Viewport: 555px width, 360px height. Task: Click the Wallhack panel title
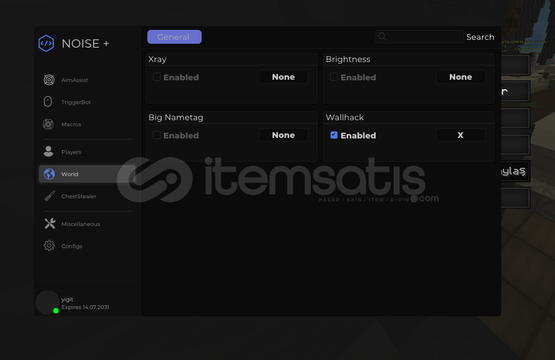pyautogui.click(x=344, y=117)
